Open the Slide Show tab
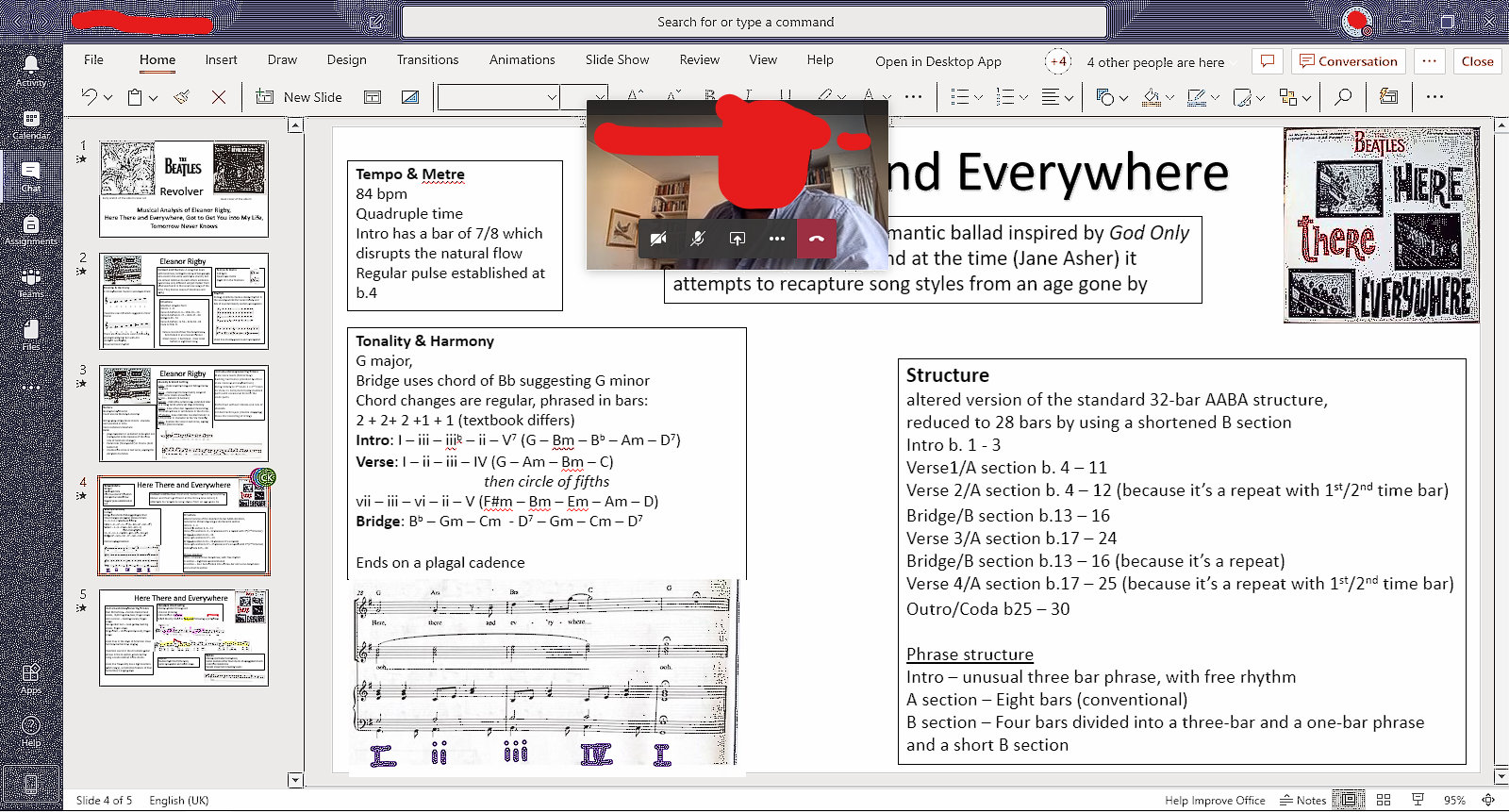 point(617,59)
